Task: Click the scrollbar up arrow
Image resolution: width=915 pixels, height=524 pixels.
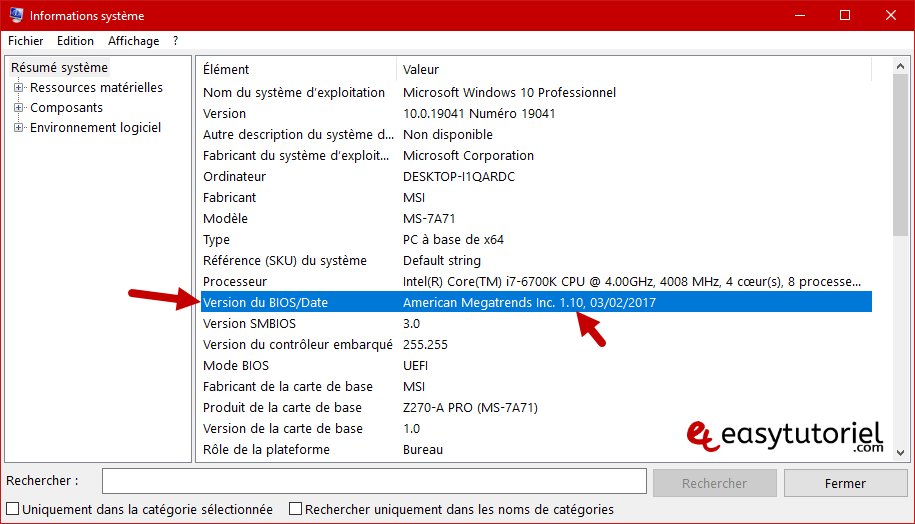Action: 900,66
